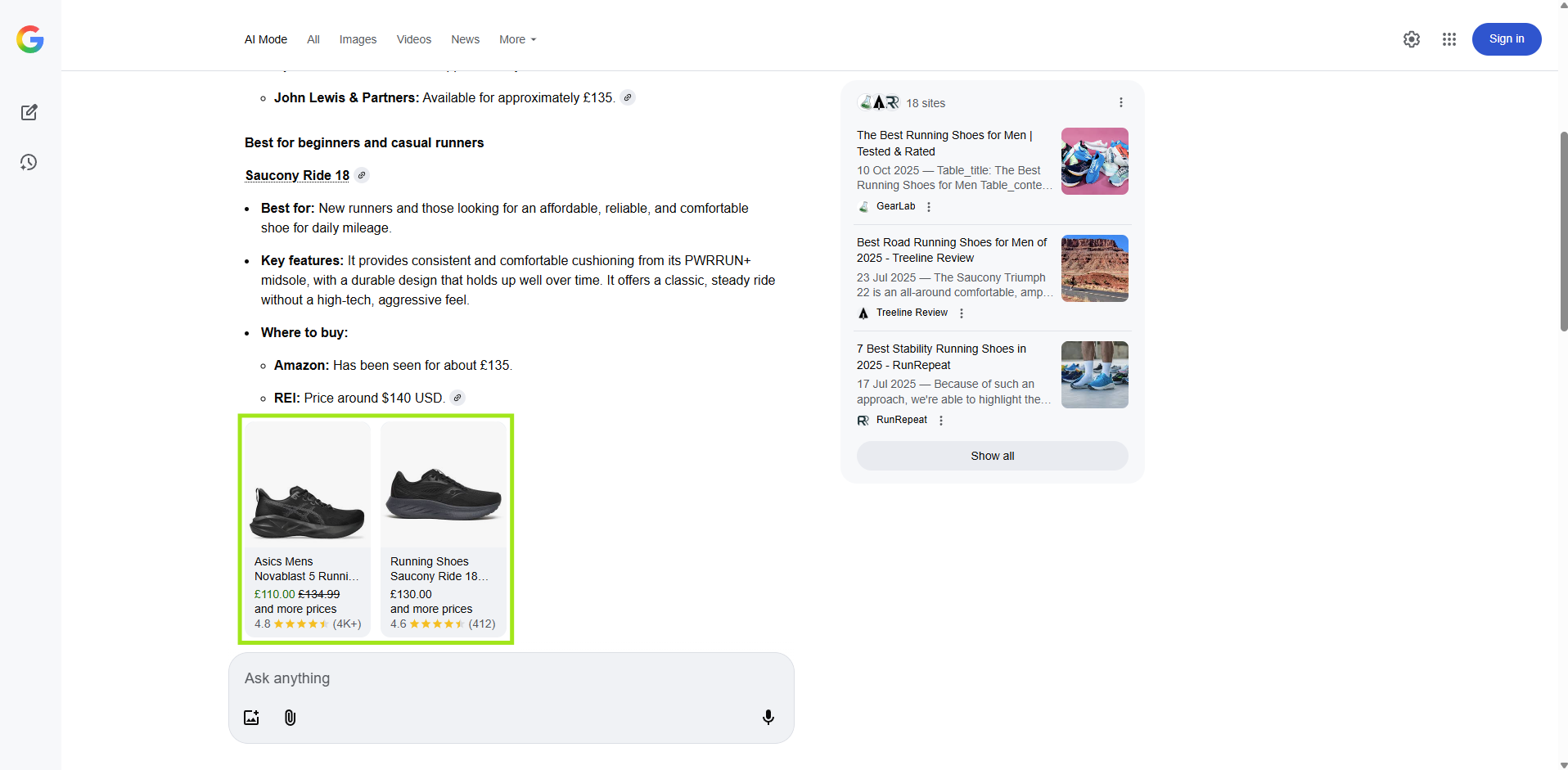This screenshot has width=1568, height=770.
Task: Click the paperclip attach file icon
Action: tap(290, 718)
